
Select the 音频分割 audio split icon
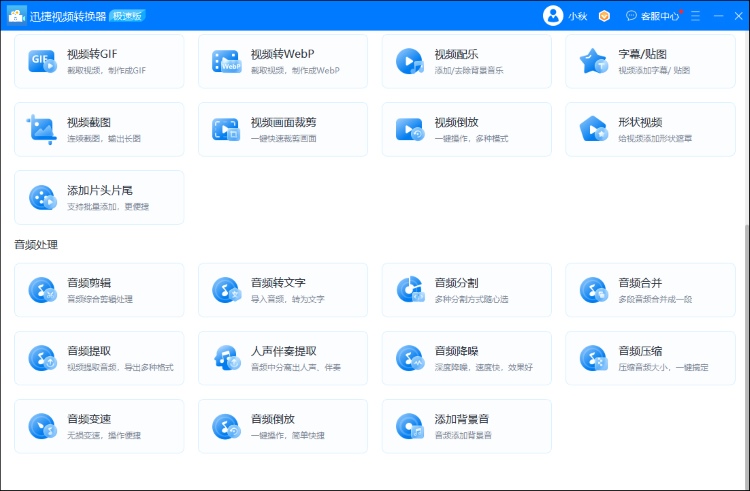410,290
